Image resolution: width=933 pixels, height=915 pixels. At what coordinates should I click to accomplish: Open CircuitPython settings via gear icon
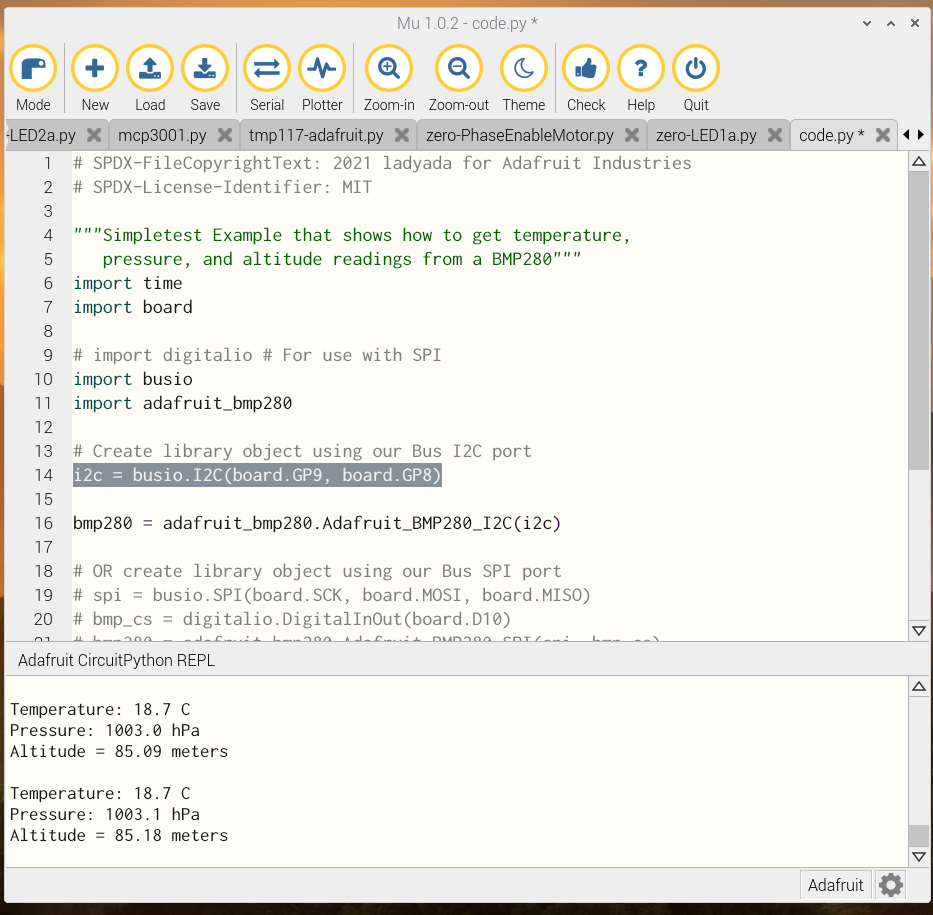pos(888,884)
